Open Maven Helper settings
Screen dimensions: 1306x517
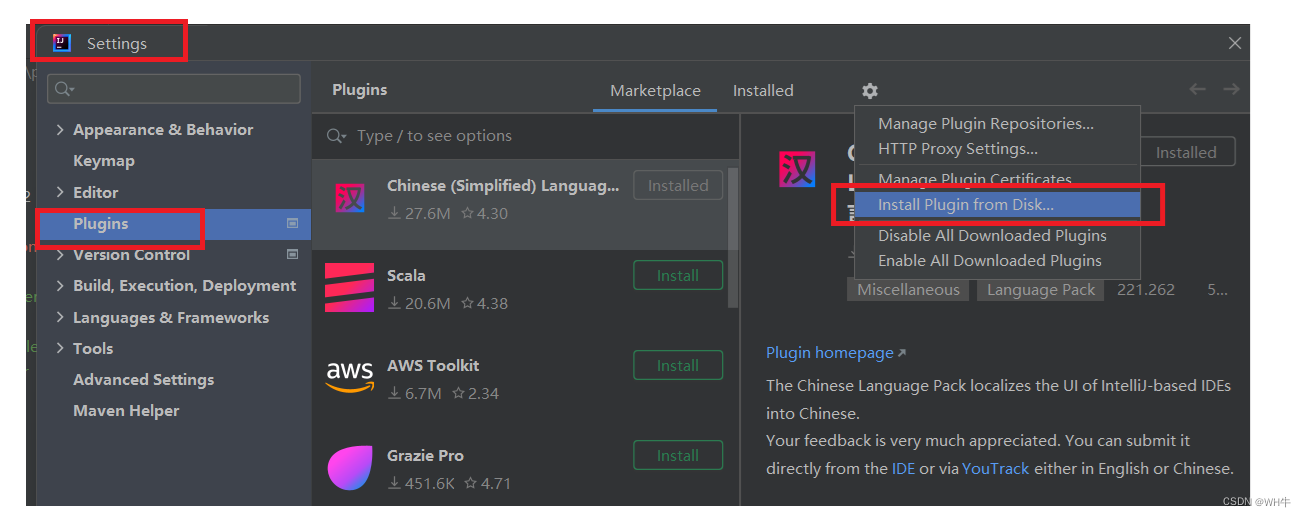[x=126, y=411]
